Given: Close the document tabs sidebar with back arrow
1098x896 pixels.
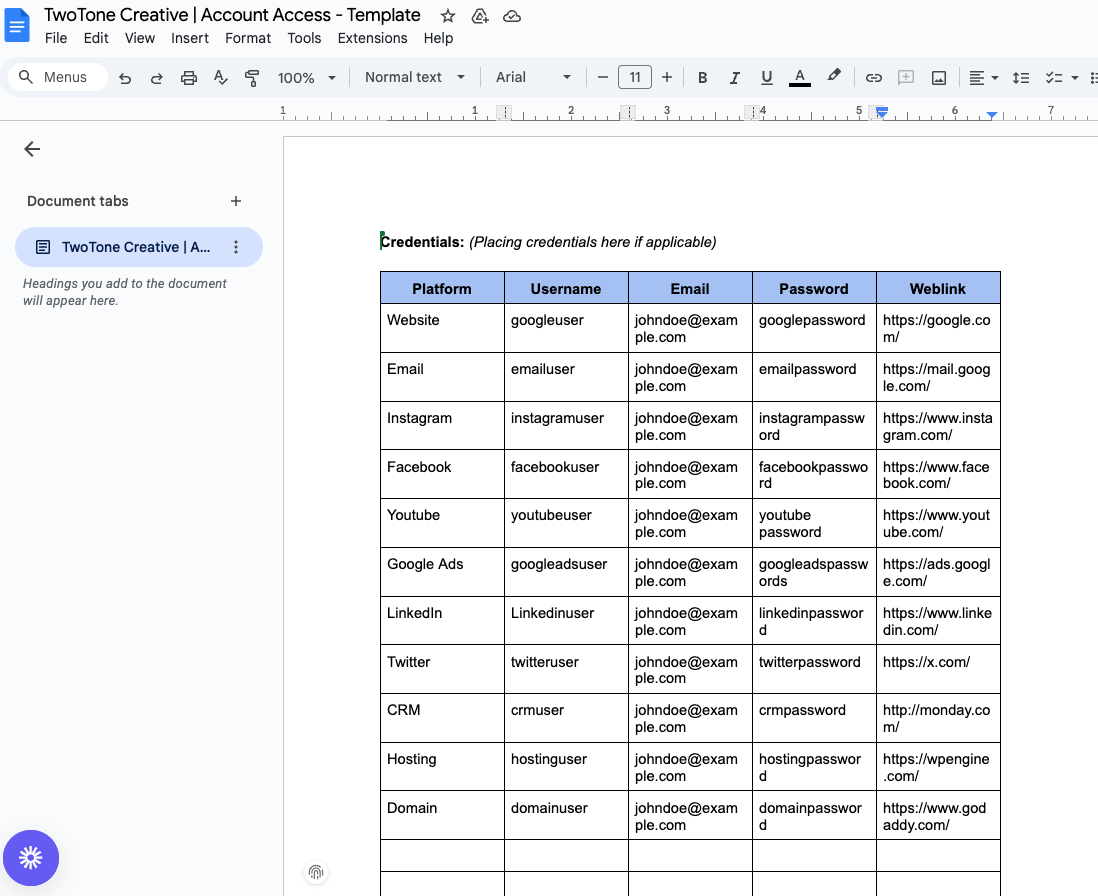Looking at the screenshot, I should (32, 149).
